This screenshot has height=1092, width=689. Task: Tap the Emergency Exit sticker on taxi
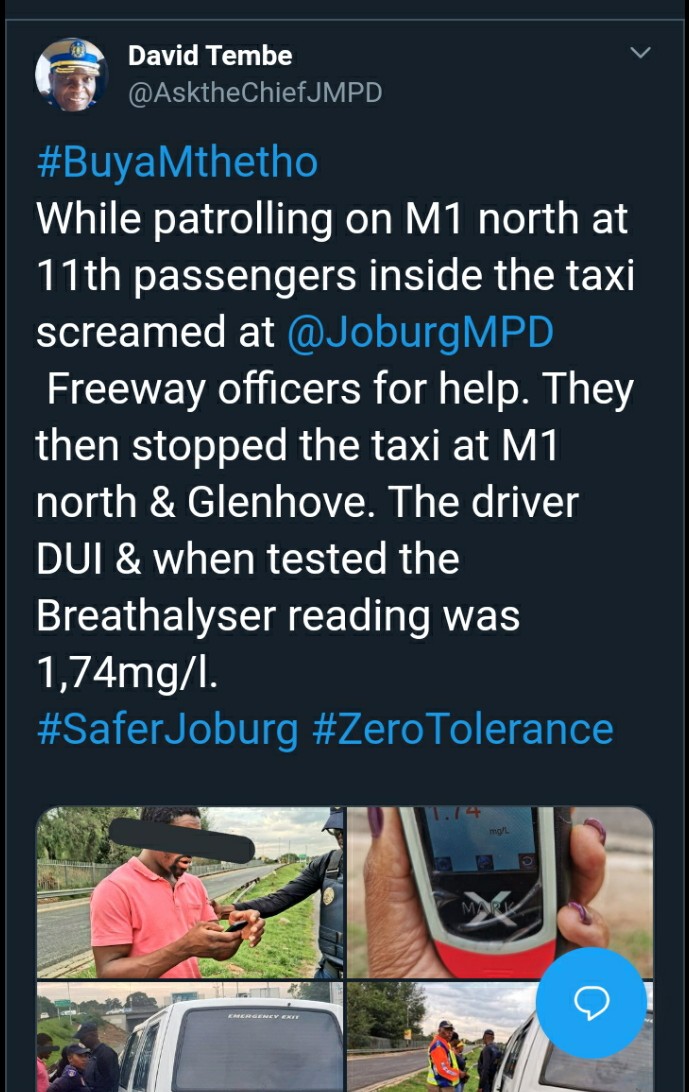pyautogui.click(x=263, y=1017)
